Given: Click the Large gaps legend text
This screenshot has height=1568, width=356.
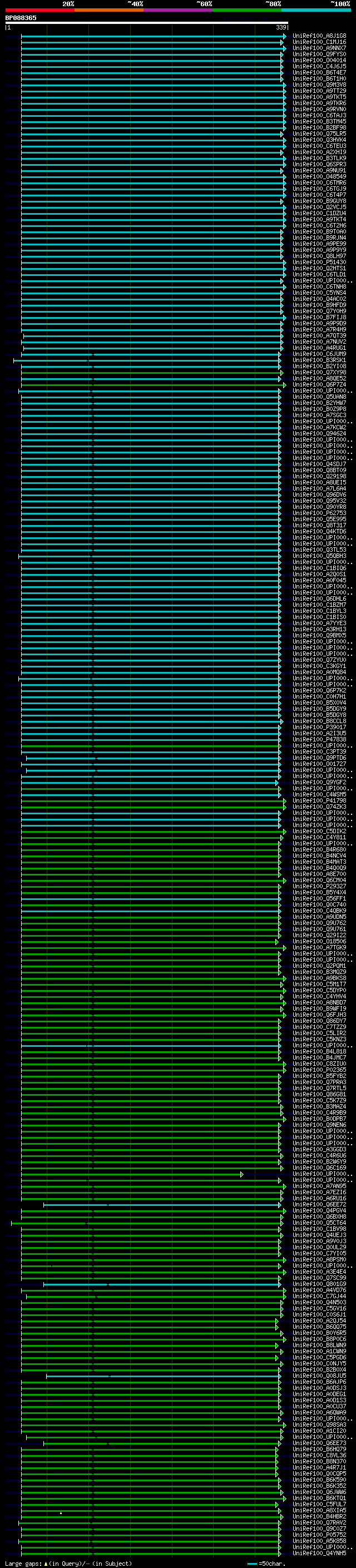Looking at the screenshot, I should [68, 1564].
